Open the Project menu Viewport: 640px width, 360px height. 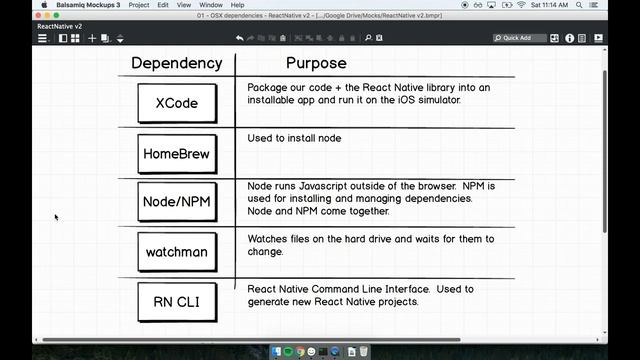pos(139,5)
